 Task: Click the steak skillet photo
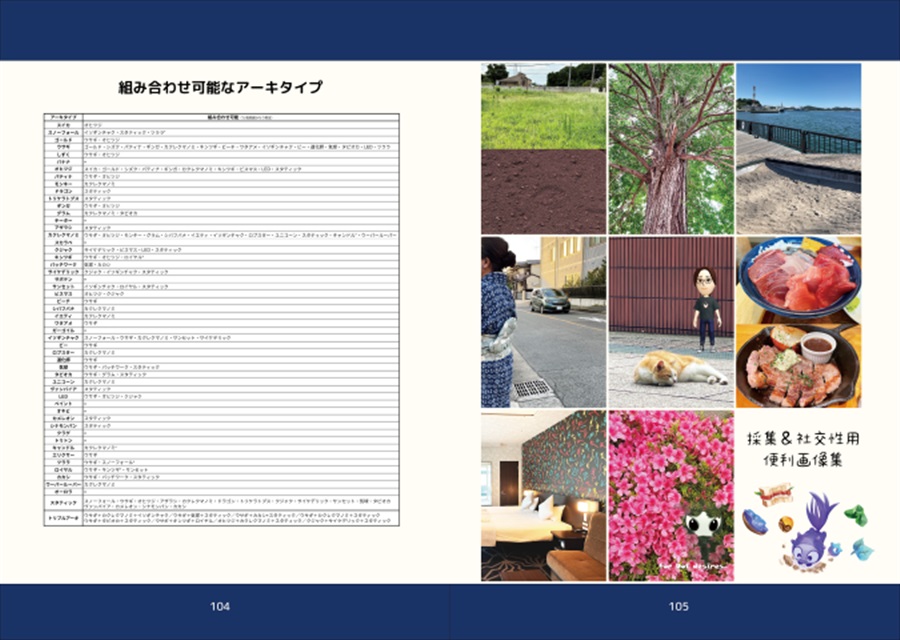pyautogui.click(x=798, y=366)
